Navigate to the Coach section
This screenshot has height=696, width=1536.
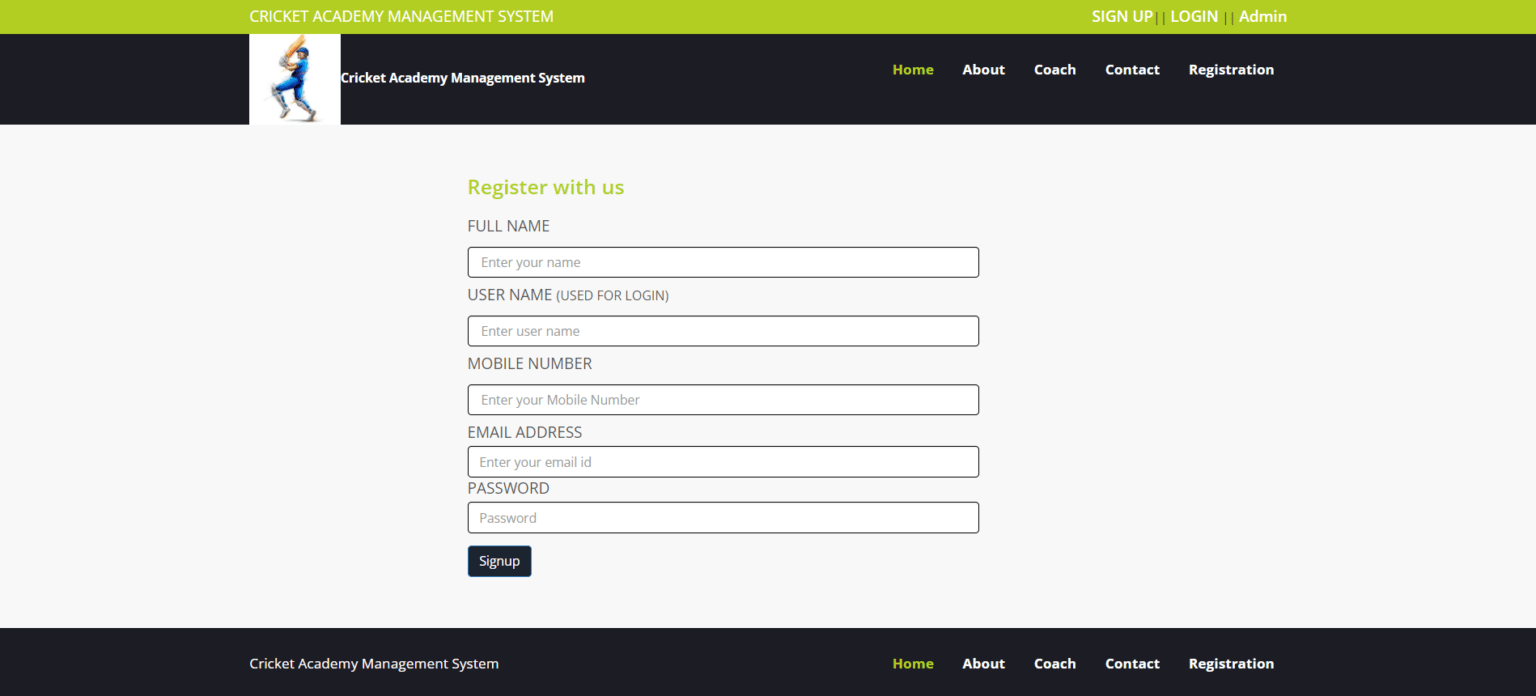tap(1055, 69)
